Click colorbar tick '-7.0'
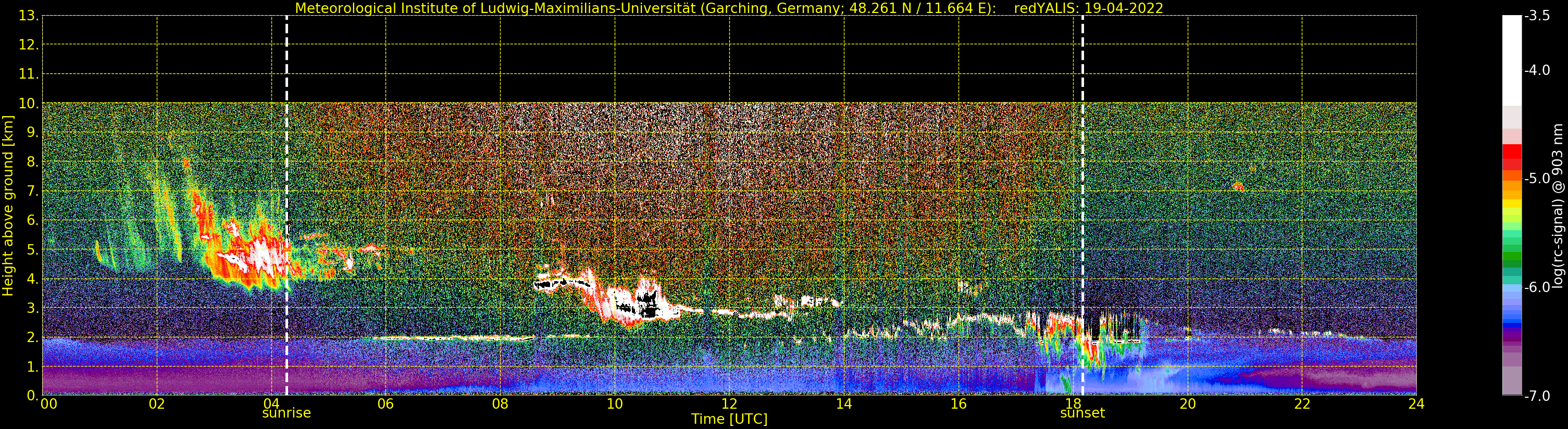Image resolution: width=1568 pixels, height=429 pixels. point(1537,396)
